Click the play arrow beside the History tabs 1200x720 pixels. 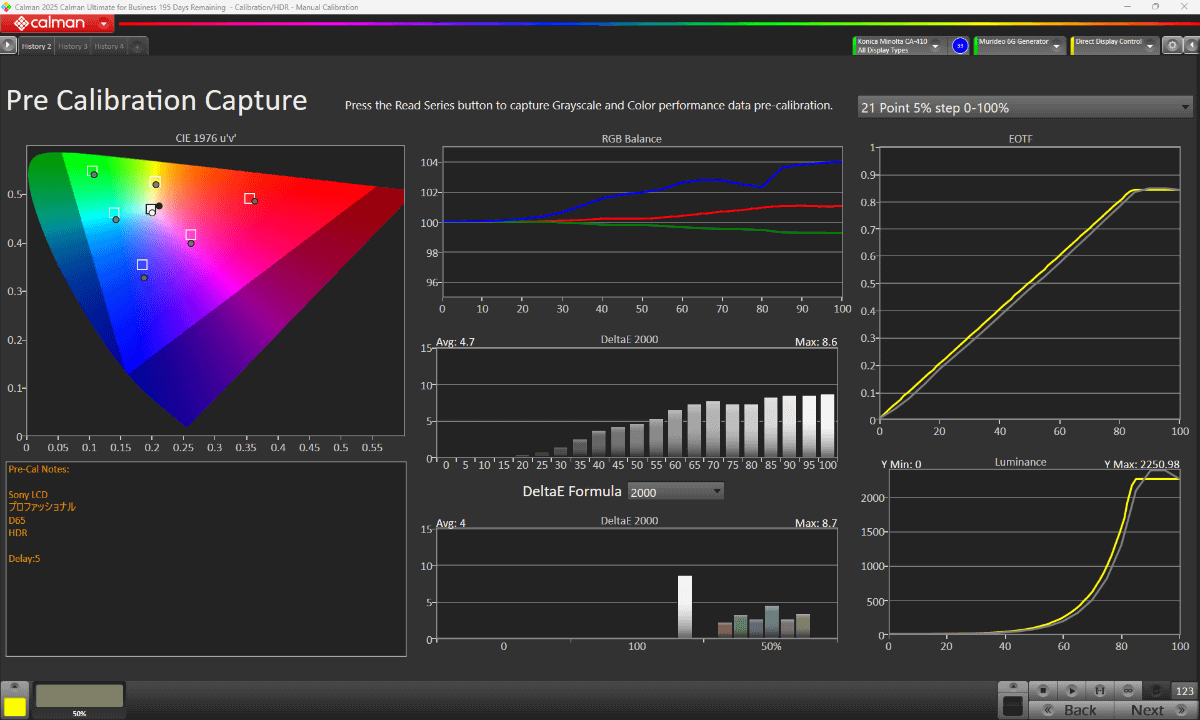coord(8,45)
